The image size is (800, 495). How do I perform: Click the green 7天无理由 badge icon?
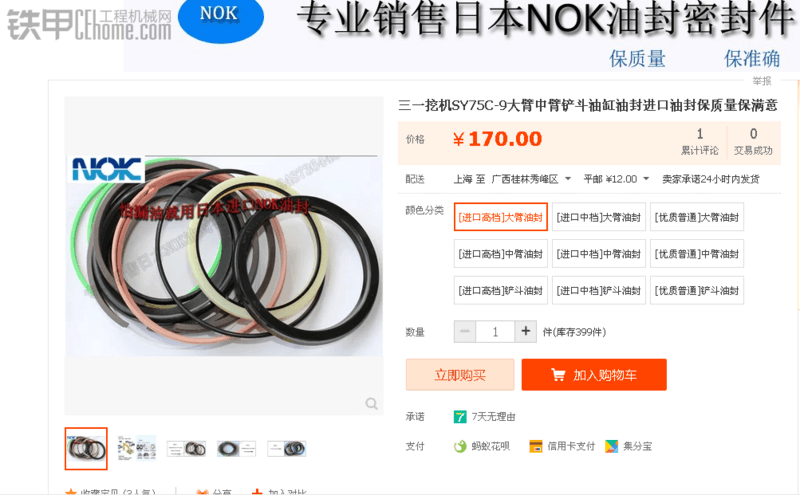[x=460, y=417]
